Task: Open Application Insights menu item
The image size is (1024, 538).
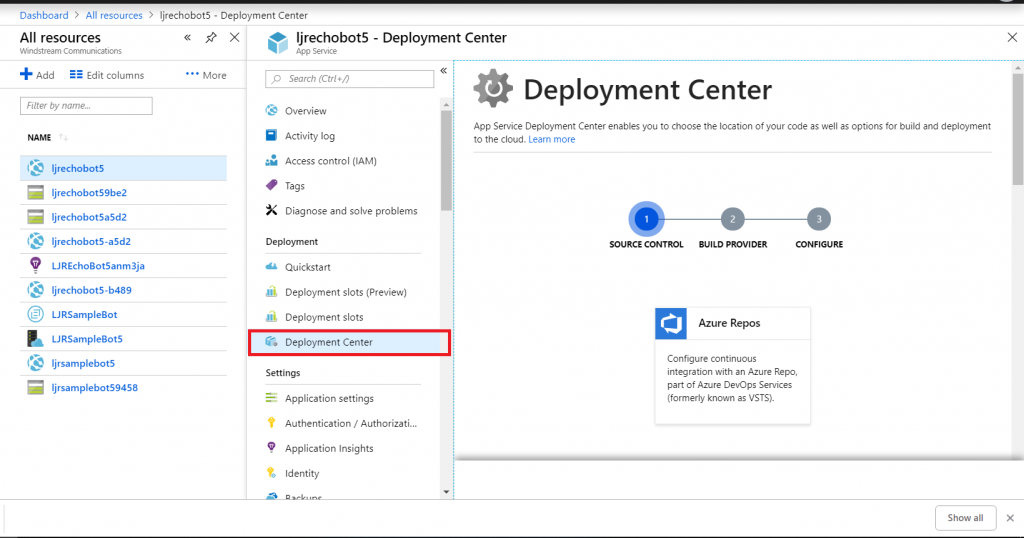Action: pyautogui.click(x=329, y=449)
